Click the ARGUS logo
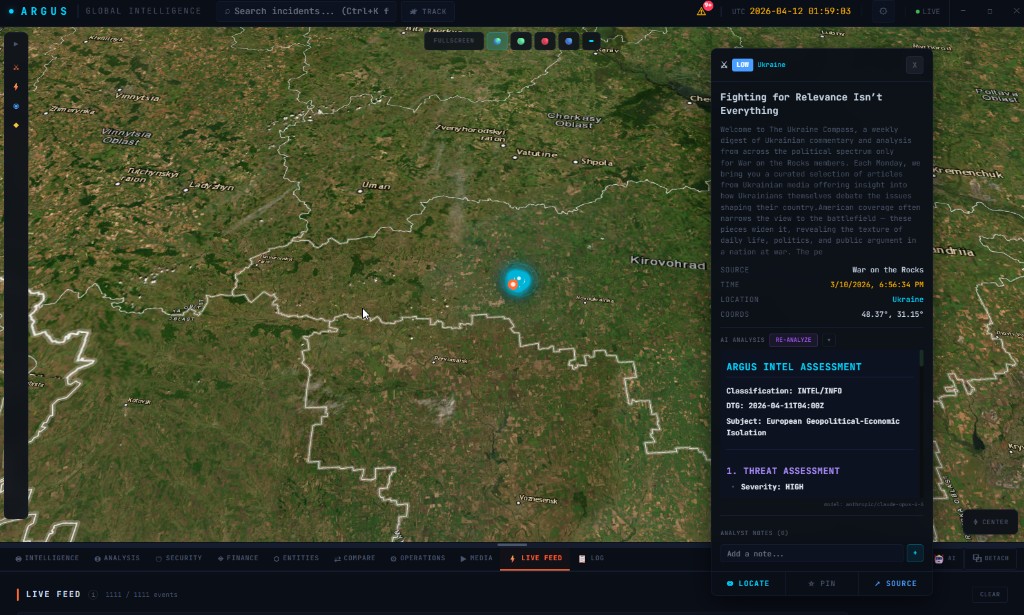 38,11
